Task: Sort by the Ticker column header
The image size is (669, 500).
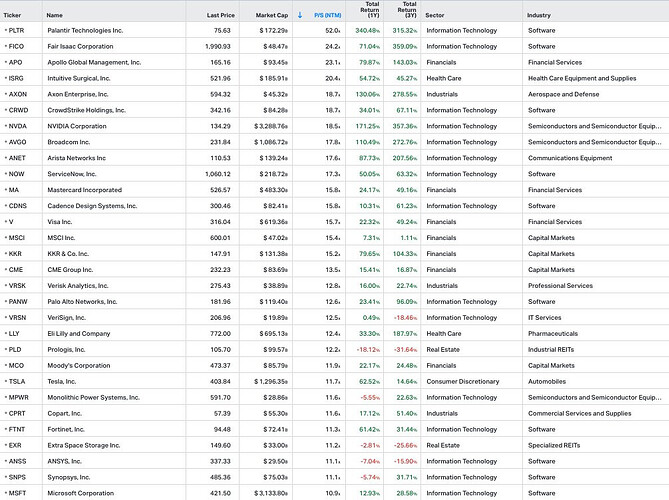Action: [12, 15]
